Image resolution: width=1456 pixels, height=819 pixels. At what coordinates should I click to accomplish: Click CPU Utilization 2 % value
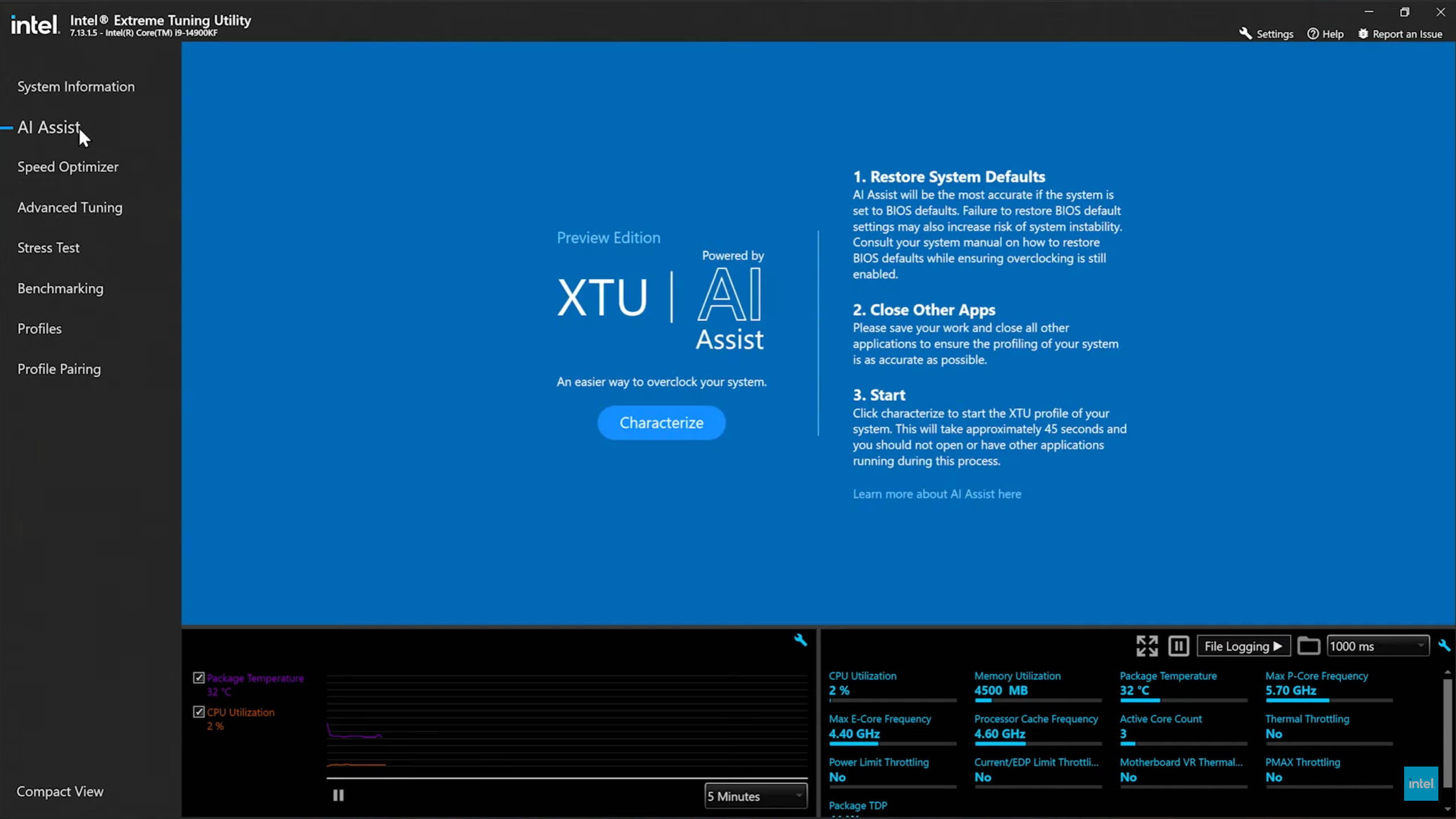[839, 691]
